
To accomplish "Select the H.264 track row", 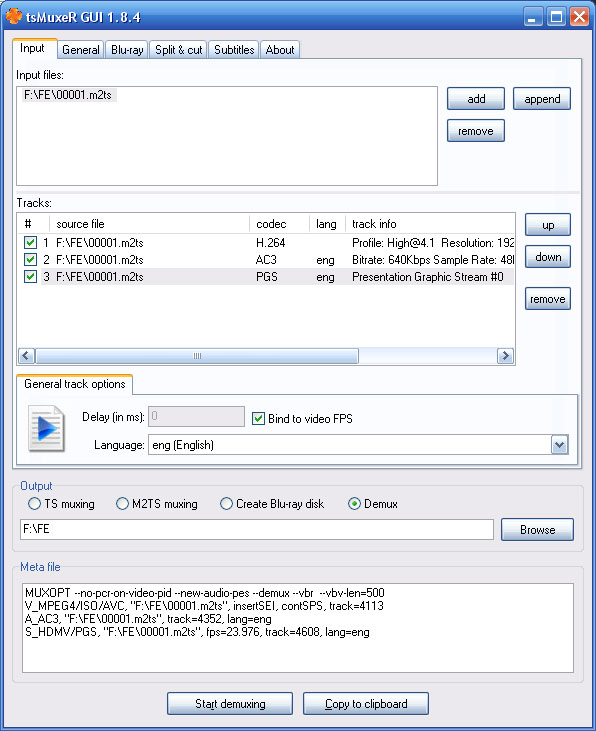I will [266, 242].
